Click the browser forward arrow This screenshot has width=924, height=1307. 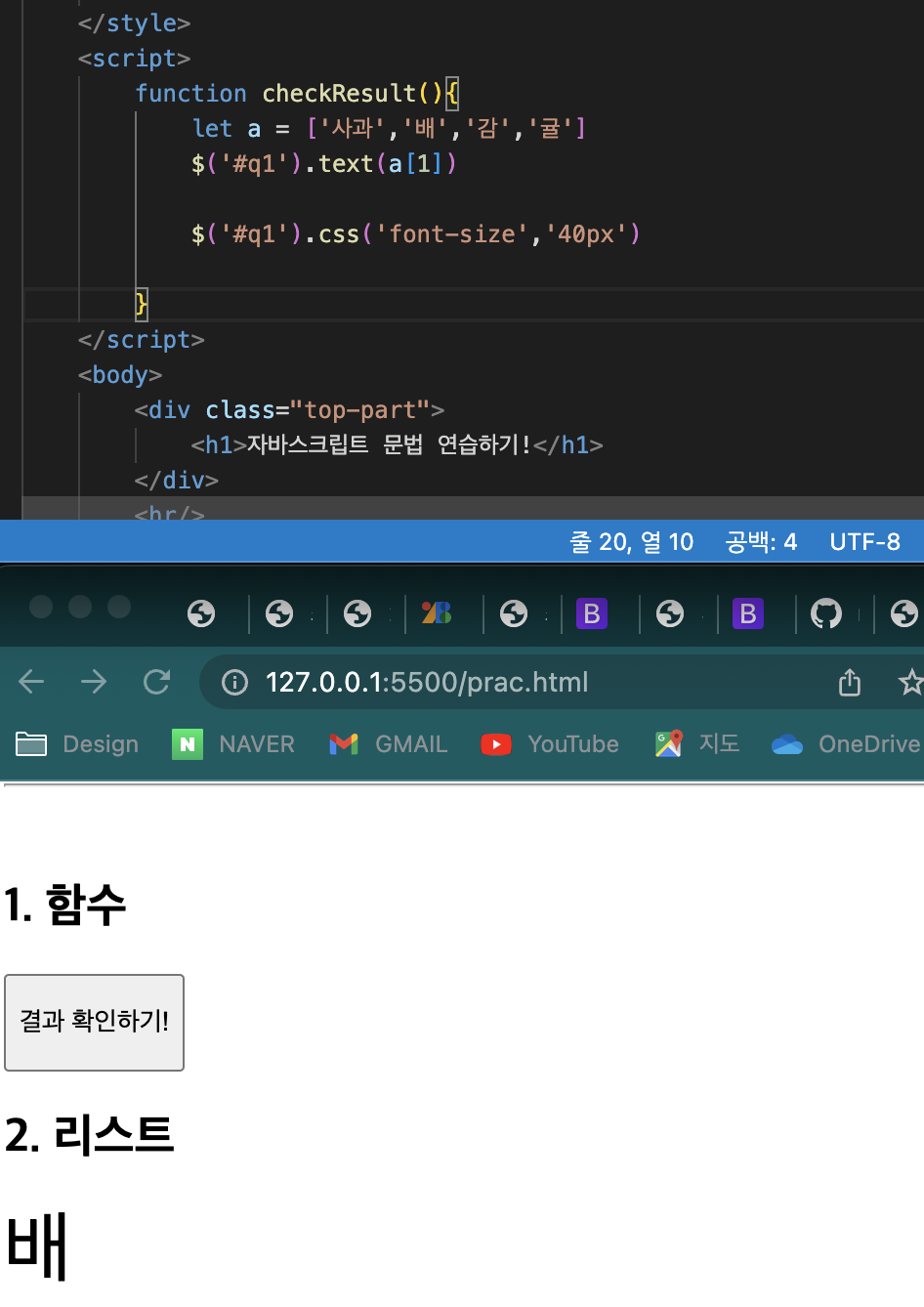coord(94,682)
